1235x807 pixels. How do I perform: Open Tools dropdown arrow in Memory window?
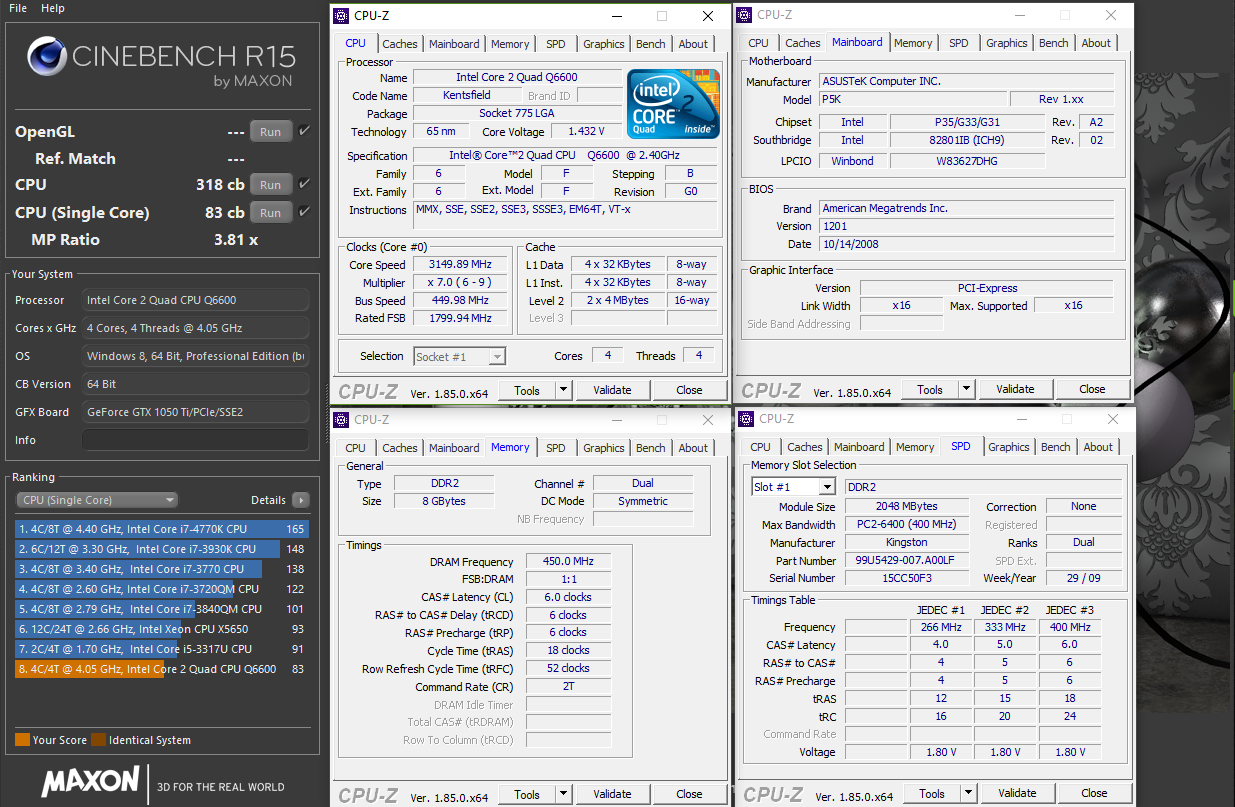[563, 794]
